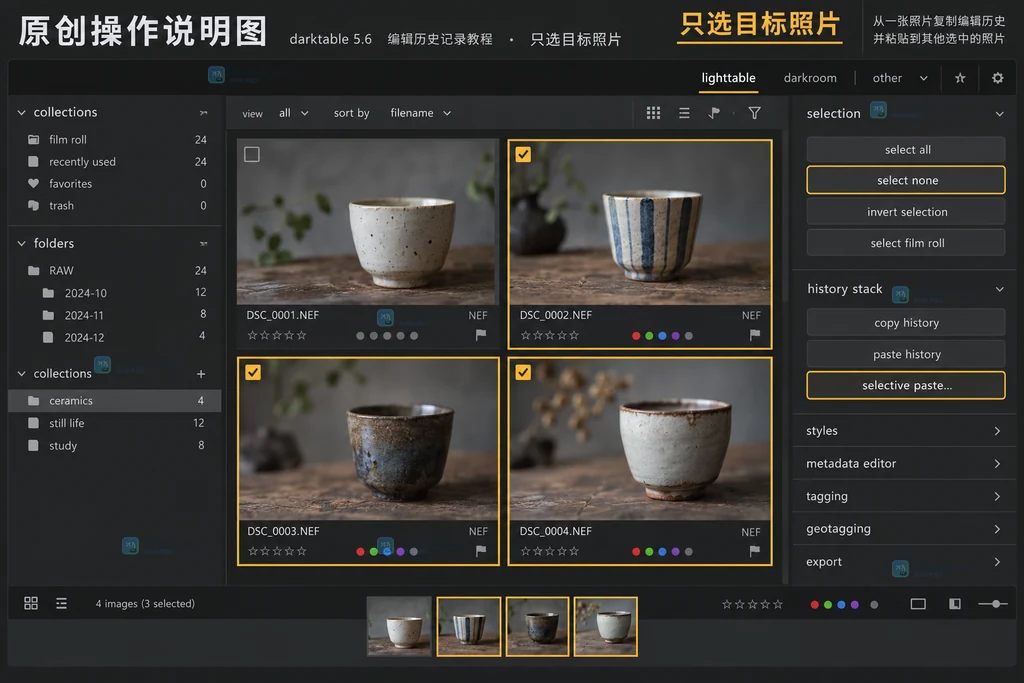Expand the tagging panel
The image size is (1024, 683).
(904, 496)
